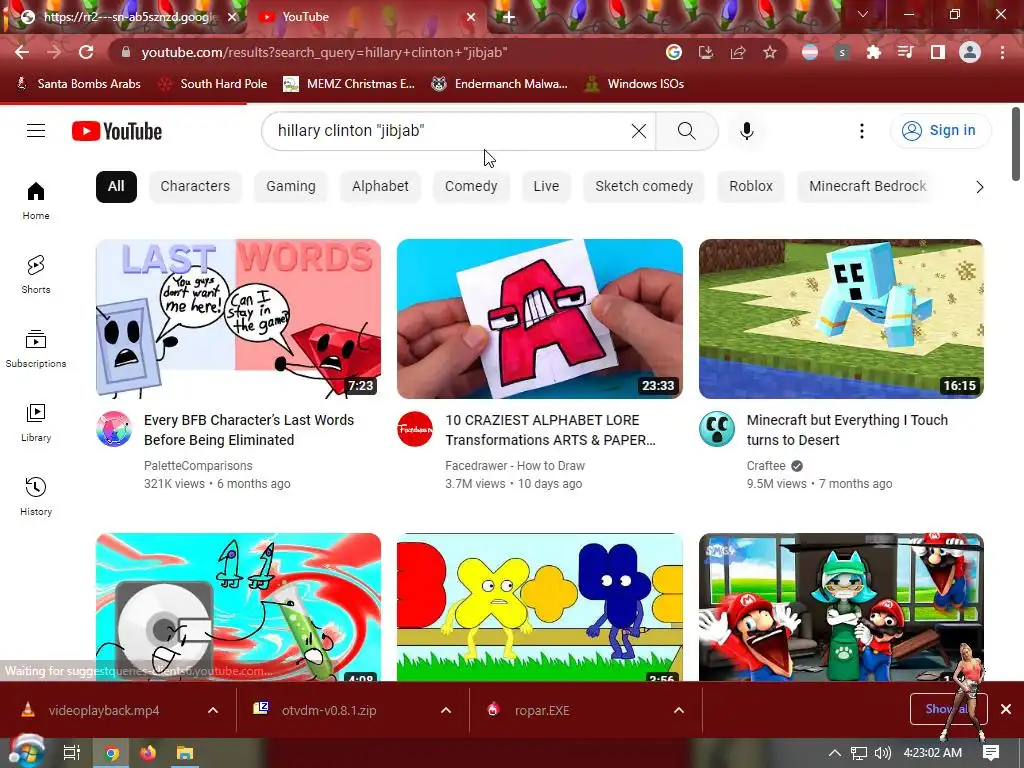Reload the page

(86, 52)
